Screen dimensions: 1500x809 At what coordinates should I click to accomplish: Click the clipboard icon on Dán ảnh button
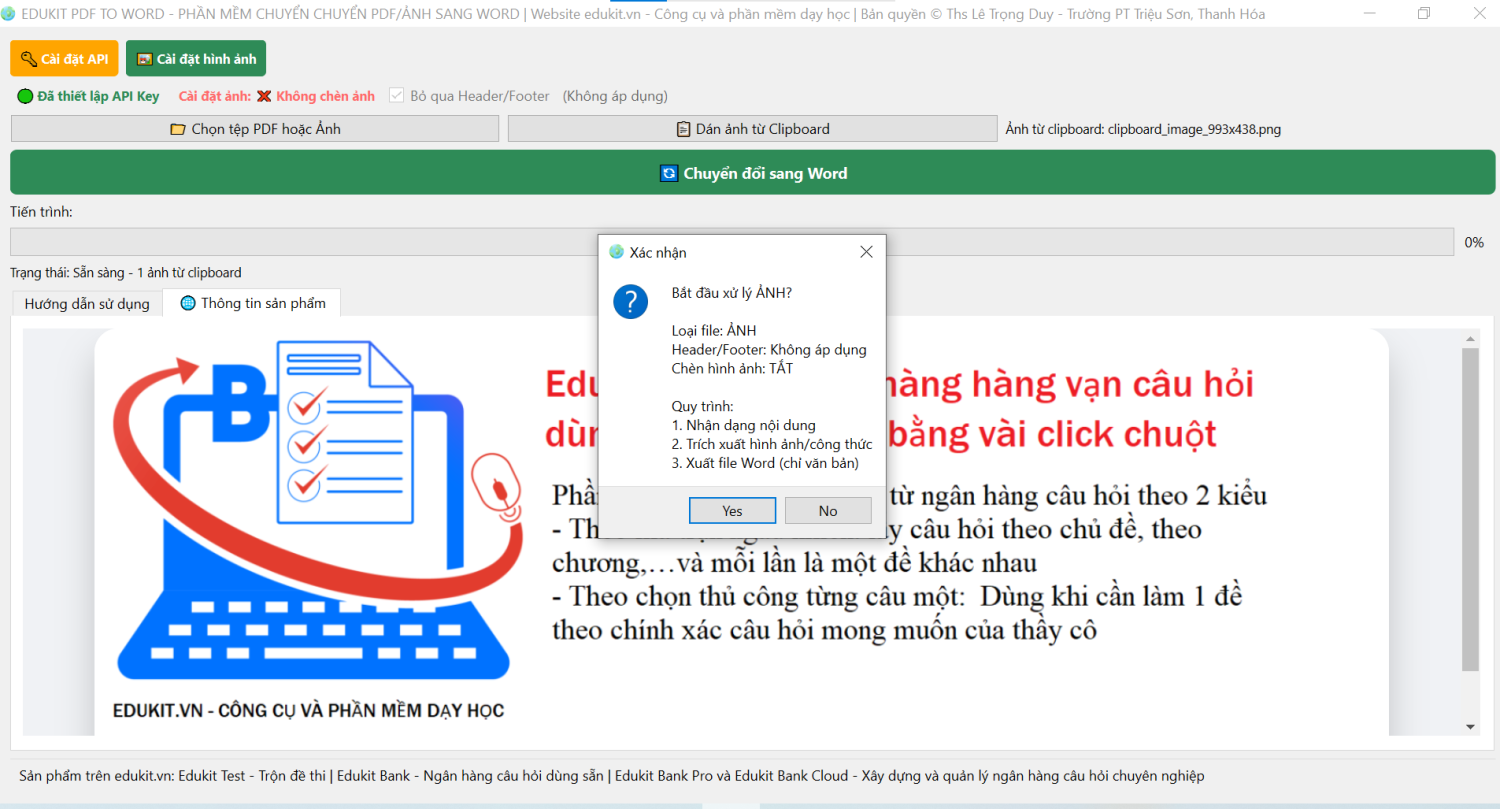point(683,129)
